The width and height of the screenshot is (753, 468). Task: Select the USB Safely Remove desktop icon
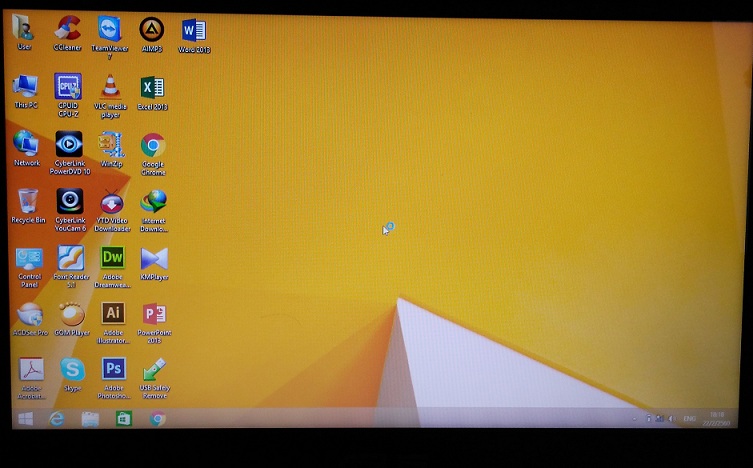click(x=155, y=378)
